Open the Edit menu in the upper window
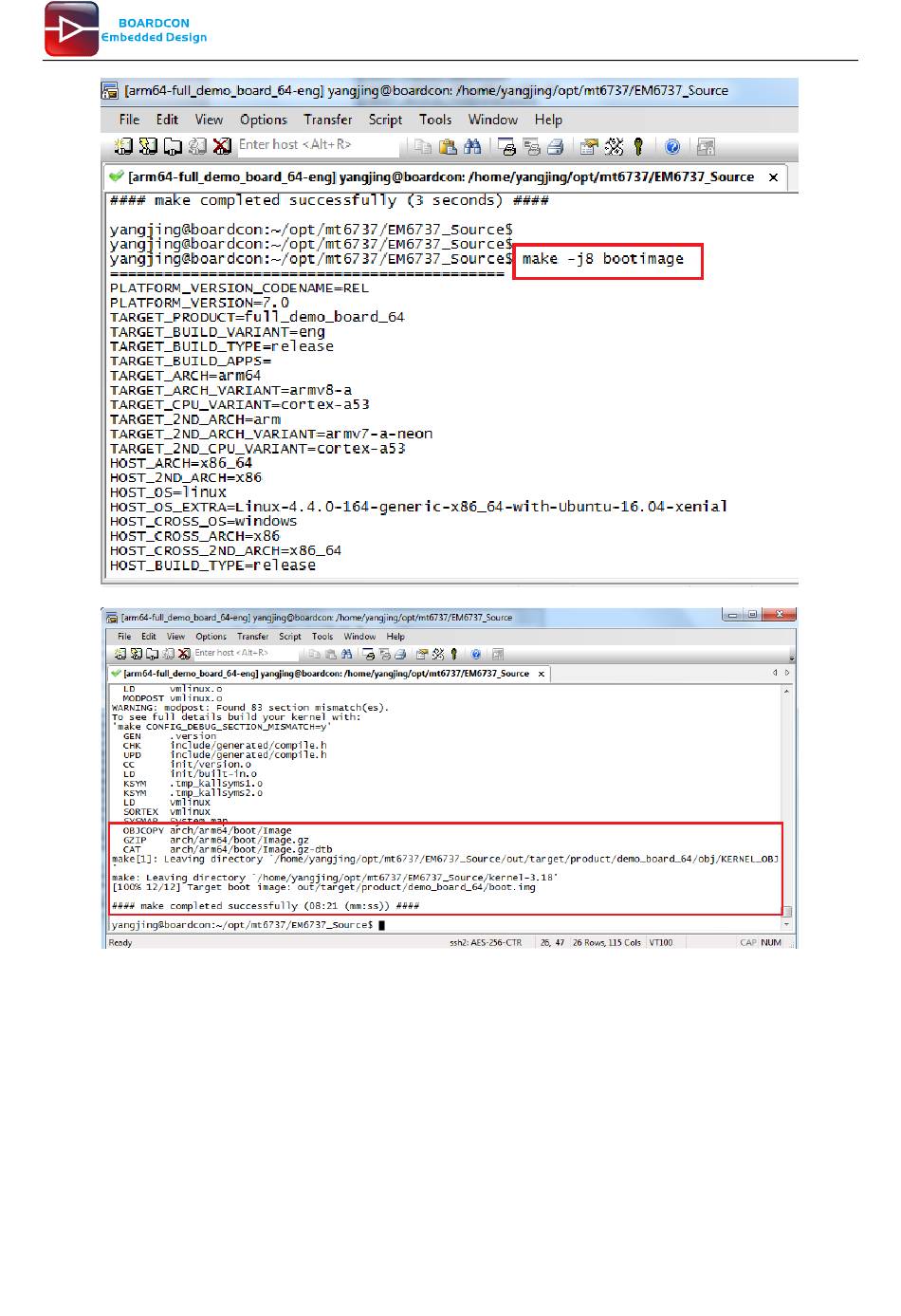The height and width of the screenshot is (1316, 901). tap(167, 120)
